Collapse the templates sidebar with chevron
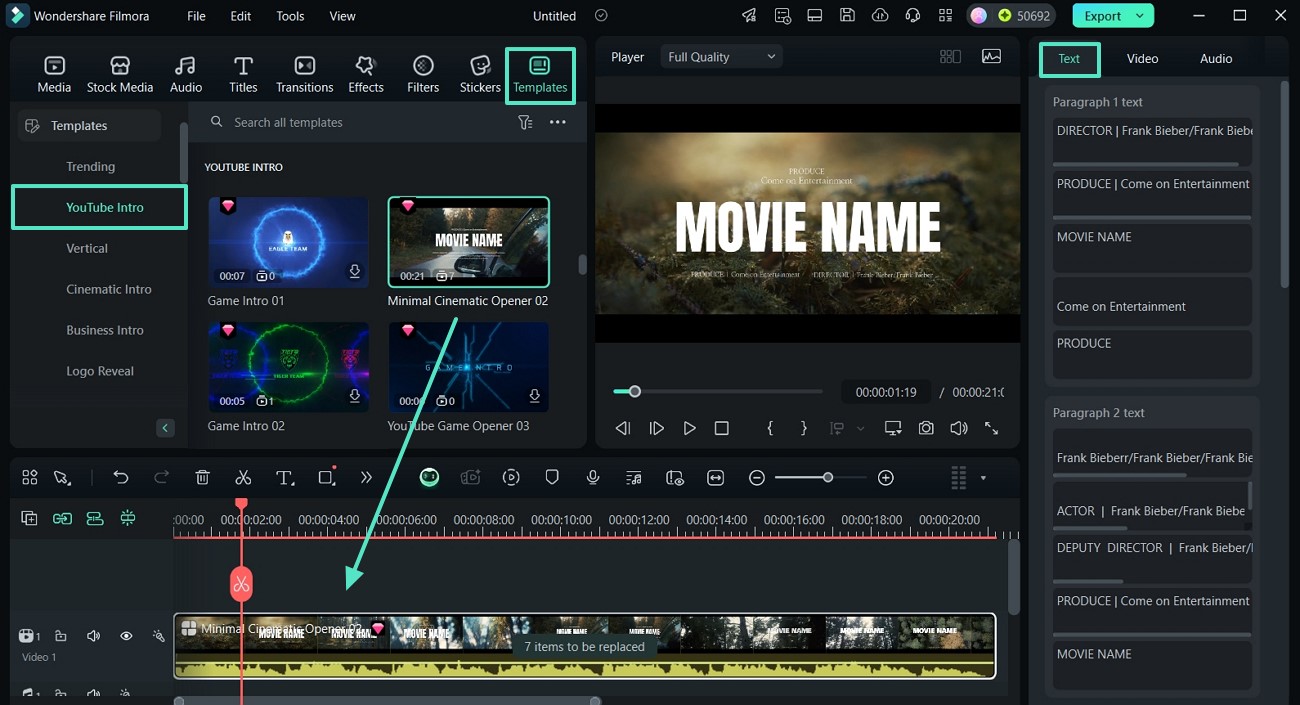Viewport: 1300px width, 705px height. [165, 428]
